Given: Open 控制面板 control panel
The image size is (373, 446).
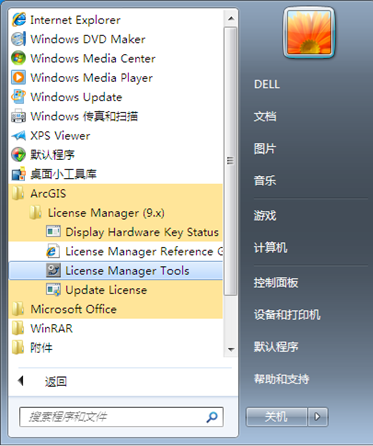Looking at the screenshot, I should pyautogui.click(x=276, y=283).
